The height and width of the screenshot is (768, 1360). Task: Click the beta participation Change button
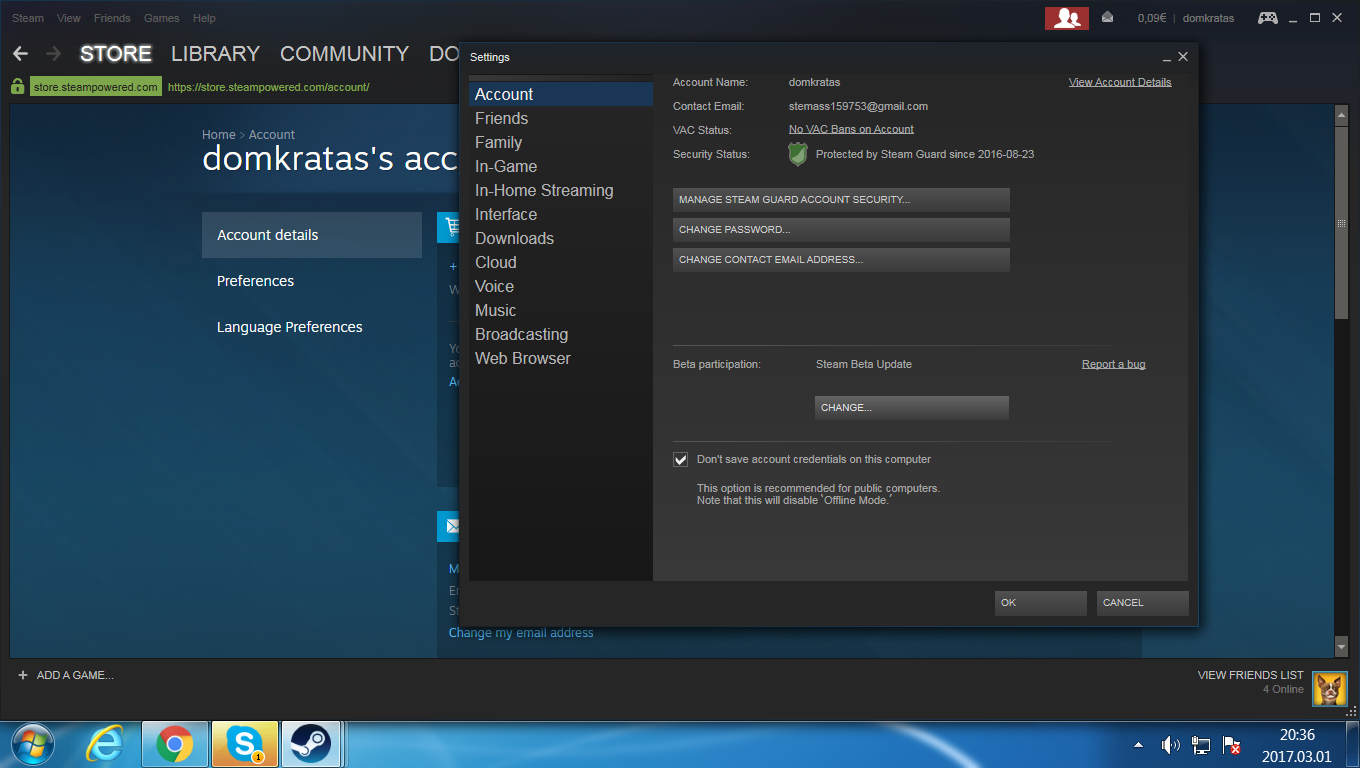[x=912, y=408]
